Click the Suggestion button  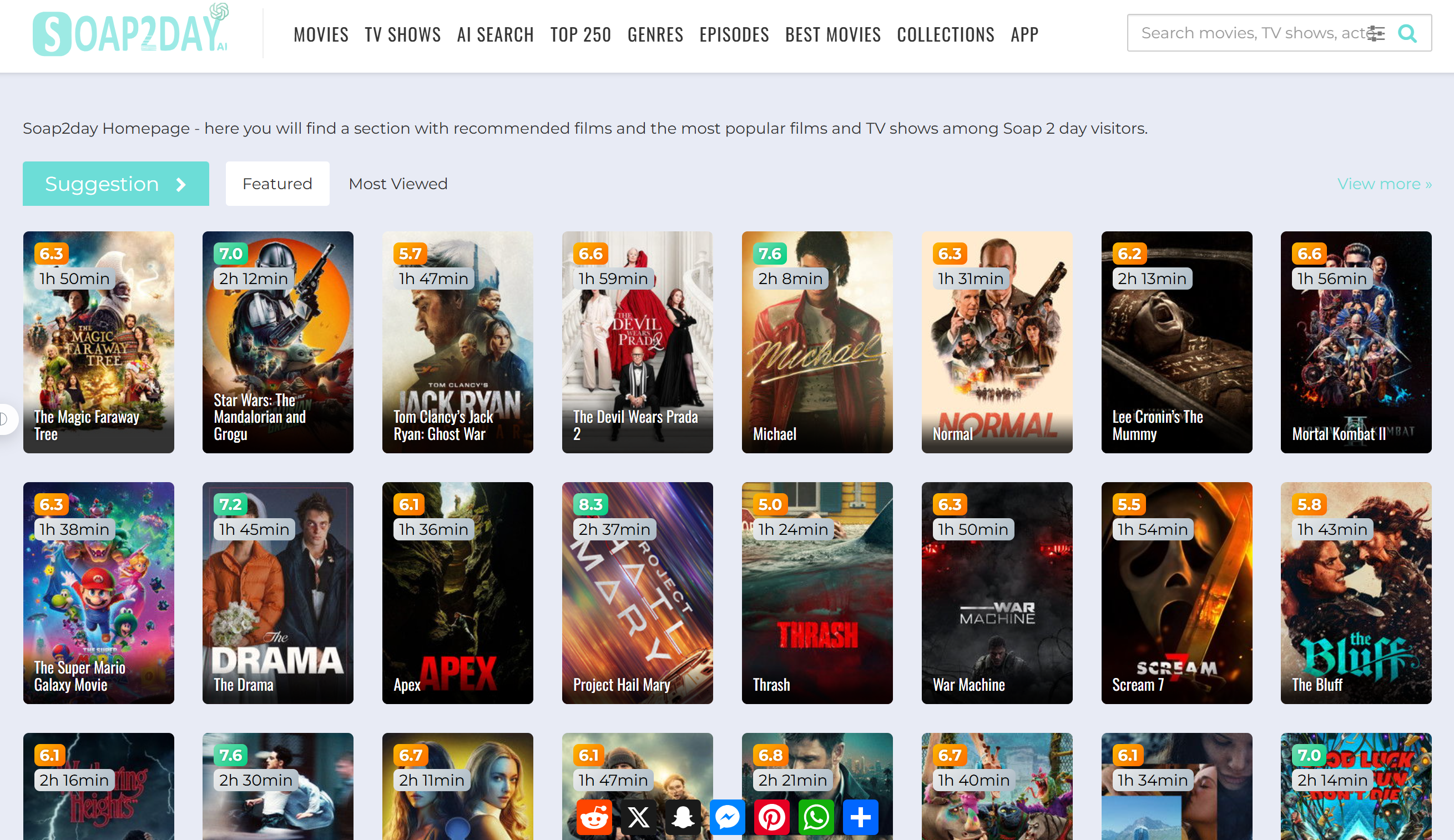click(116, 184)
